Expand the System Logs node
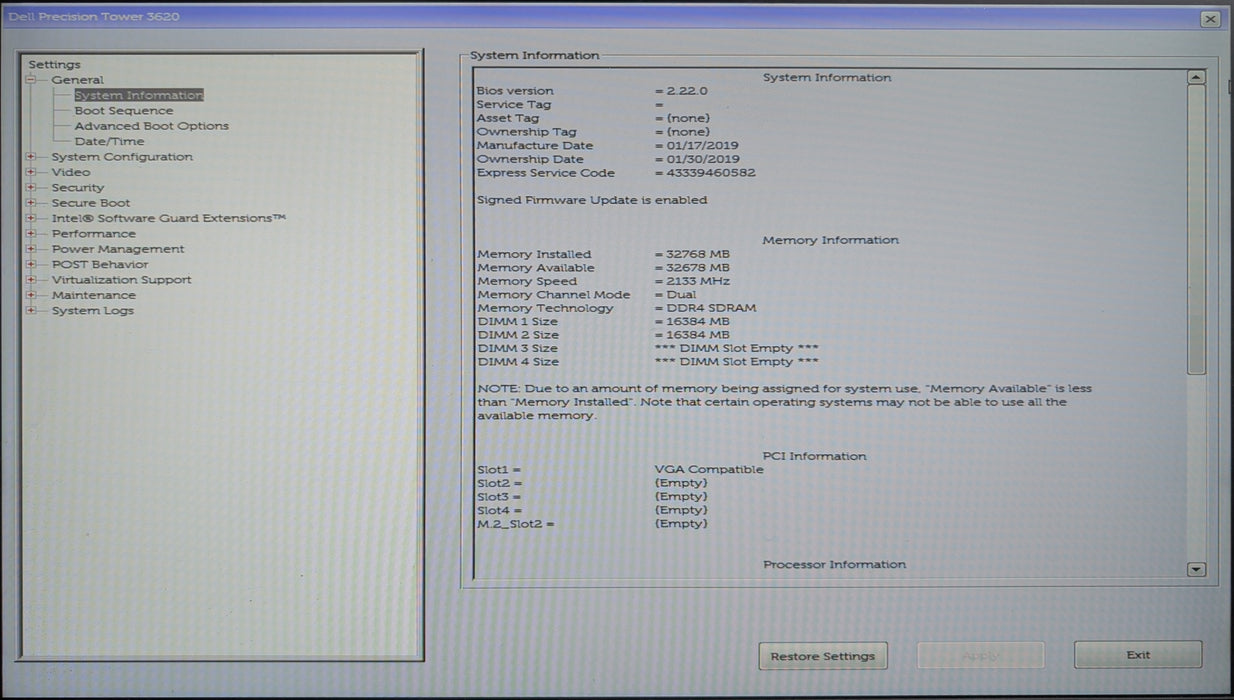 pyautogui.click(x=31, y=311)
